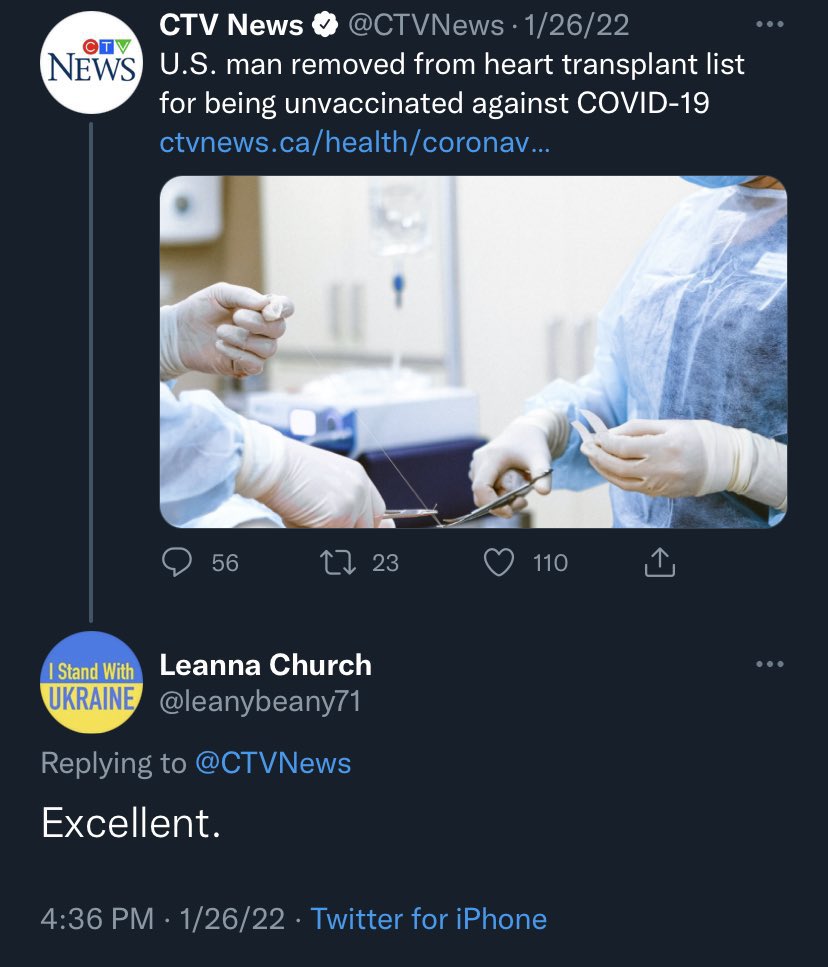This screenshot has width=828, height=967.
Task: Open the I Stand With Ukraine avatar
Action: 91,683
